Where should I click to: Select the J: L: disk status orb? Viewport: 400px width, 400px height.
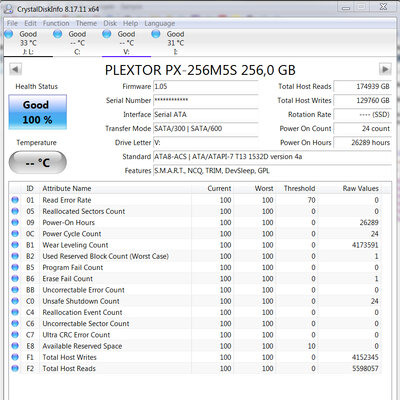pyautogui.click(x=8, y=34)
